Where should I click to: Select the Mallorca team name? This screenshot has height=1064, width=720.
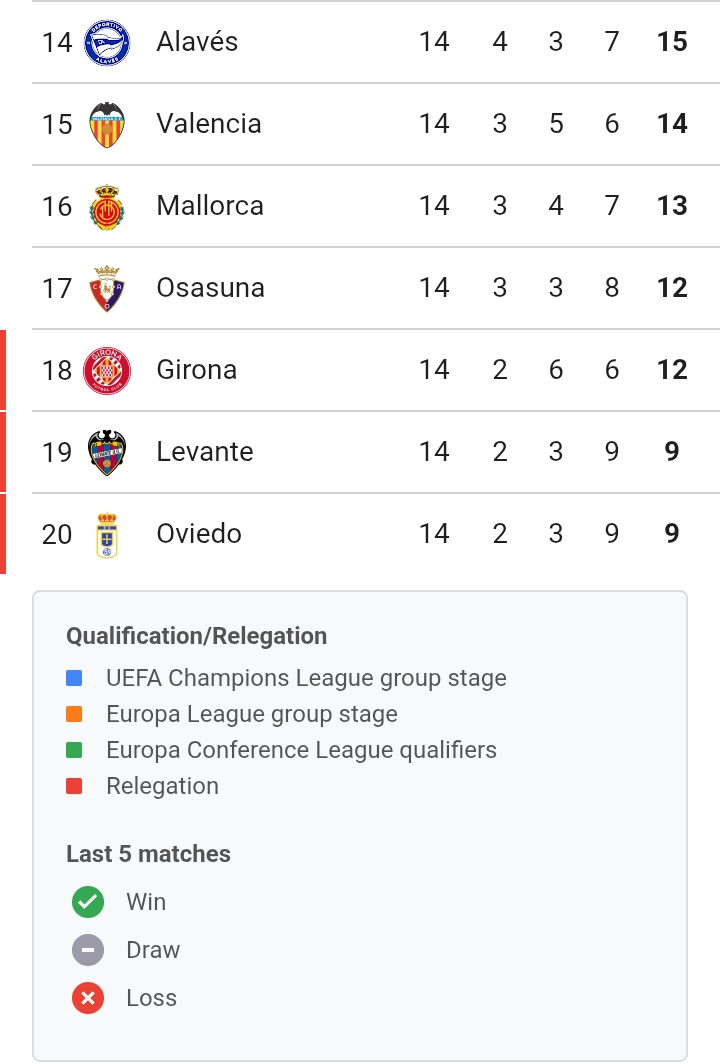pos(210,206)
